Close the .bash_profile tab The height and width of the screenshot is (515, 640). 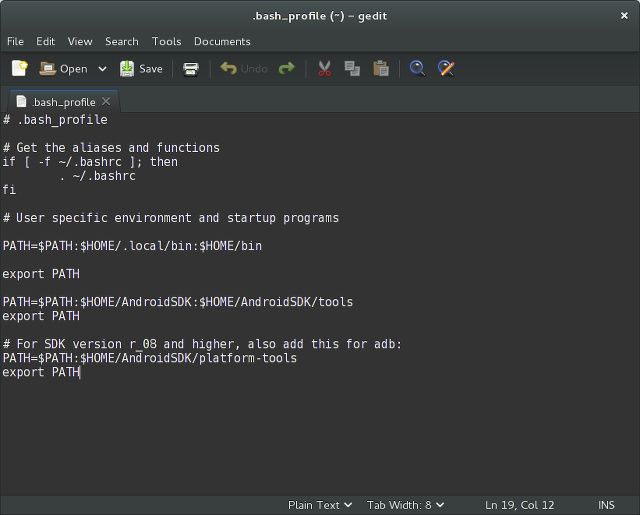[x=106, y=102]
